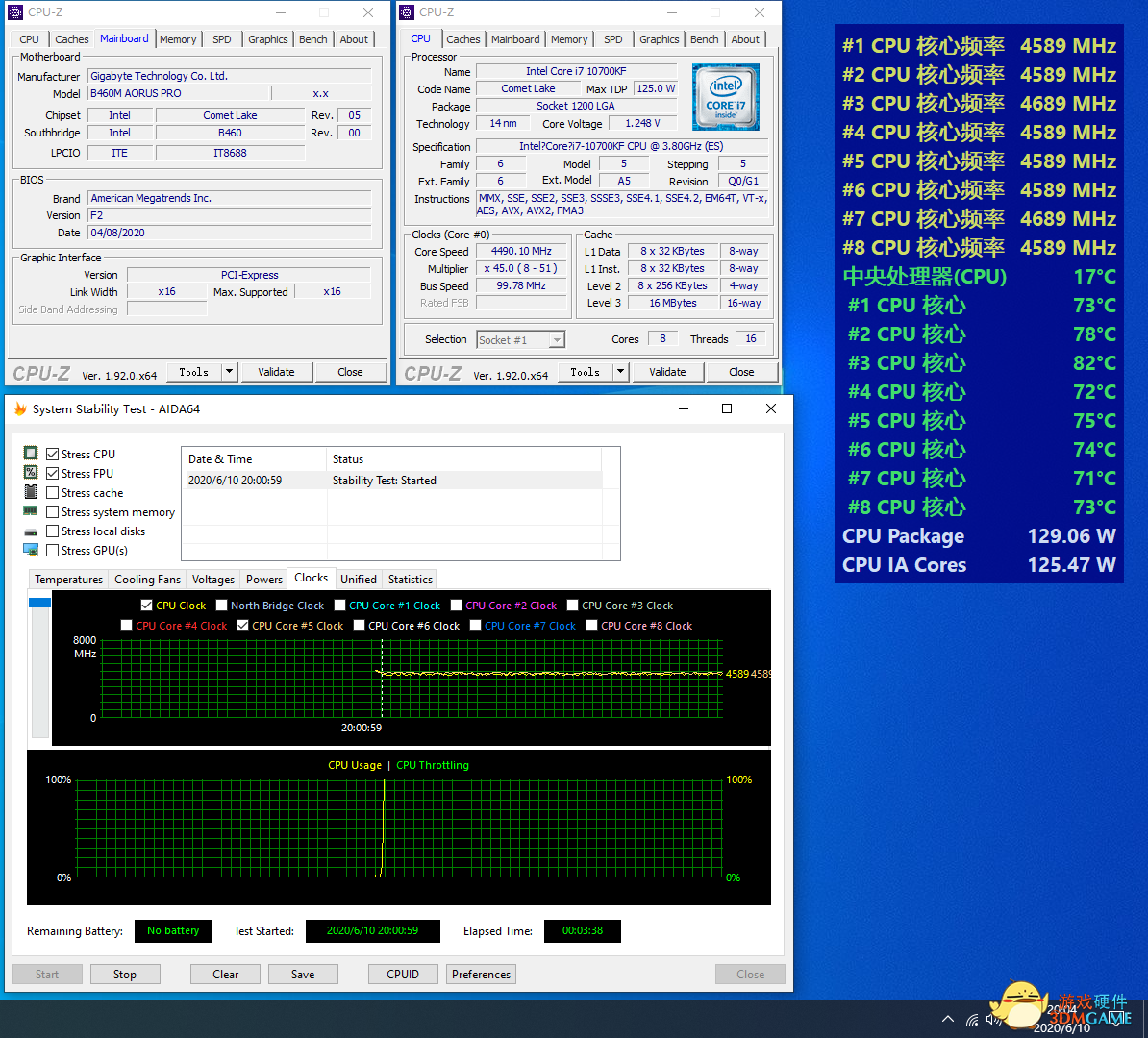The image size is (1148, 1038).
Task: Click Validate in the Mainboard CPU-Z window
Action: point(276,372)
